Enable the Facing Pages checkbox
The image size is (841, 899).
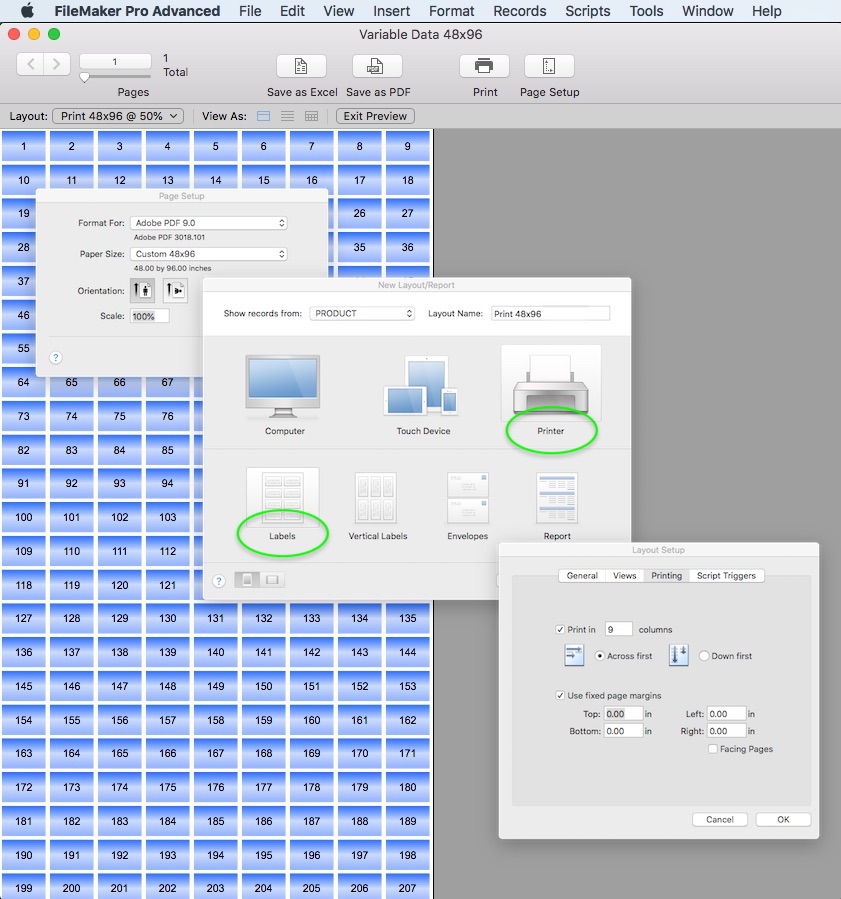click(713, 749)
